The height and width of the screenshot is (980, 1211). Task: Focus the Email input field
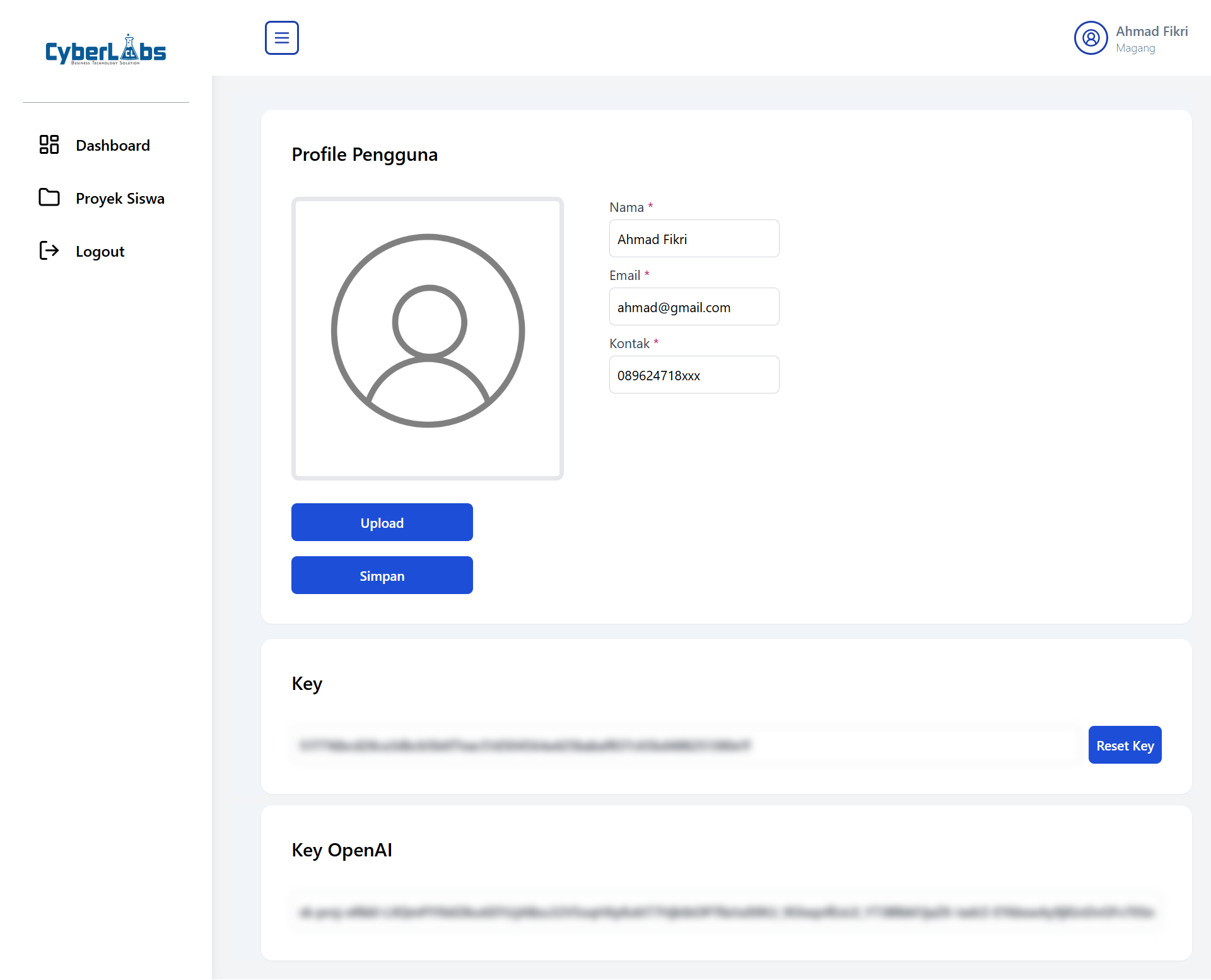click(694, 307)
